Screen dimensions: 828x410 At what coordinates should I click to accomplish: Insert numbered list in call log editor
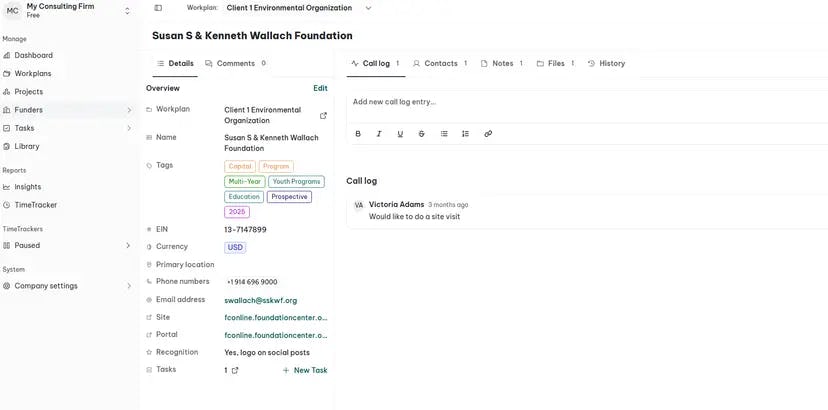465,133
